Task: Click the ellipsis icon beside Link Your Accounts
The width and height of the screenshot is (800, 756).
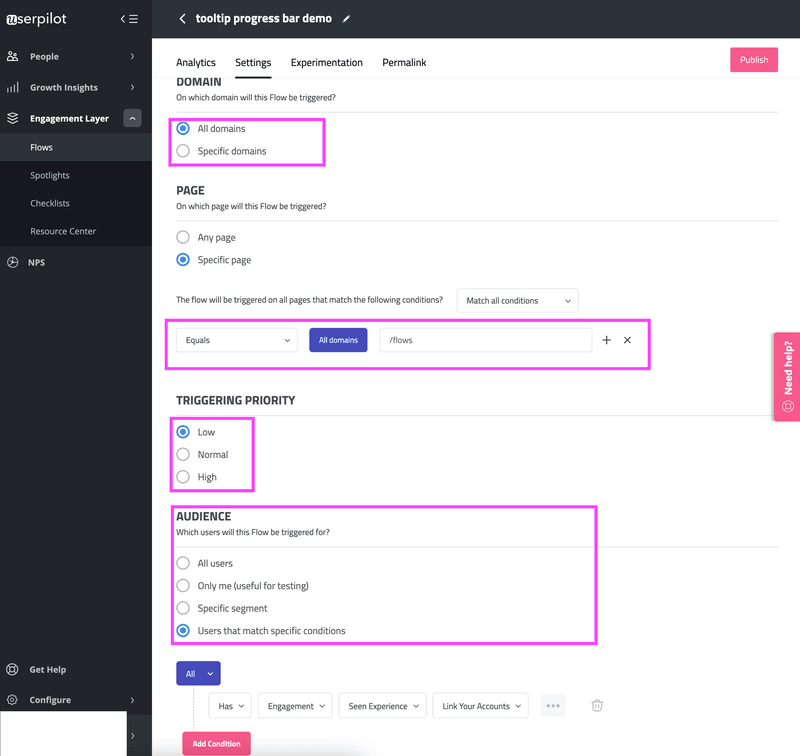Action: click(552, 705)
